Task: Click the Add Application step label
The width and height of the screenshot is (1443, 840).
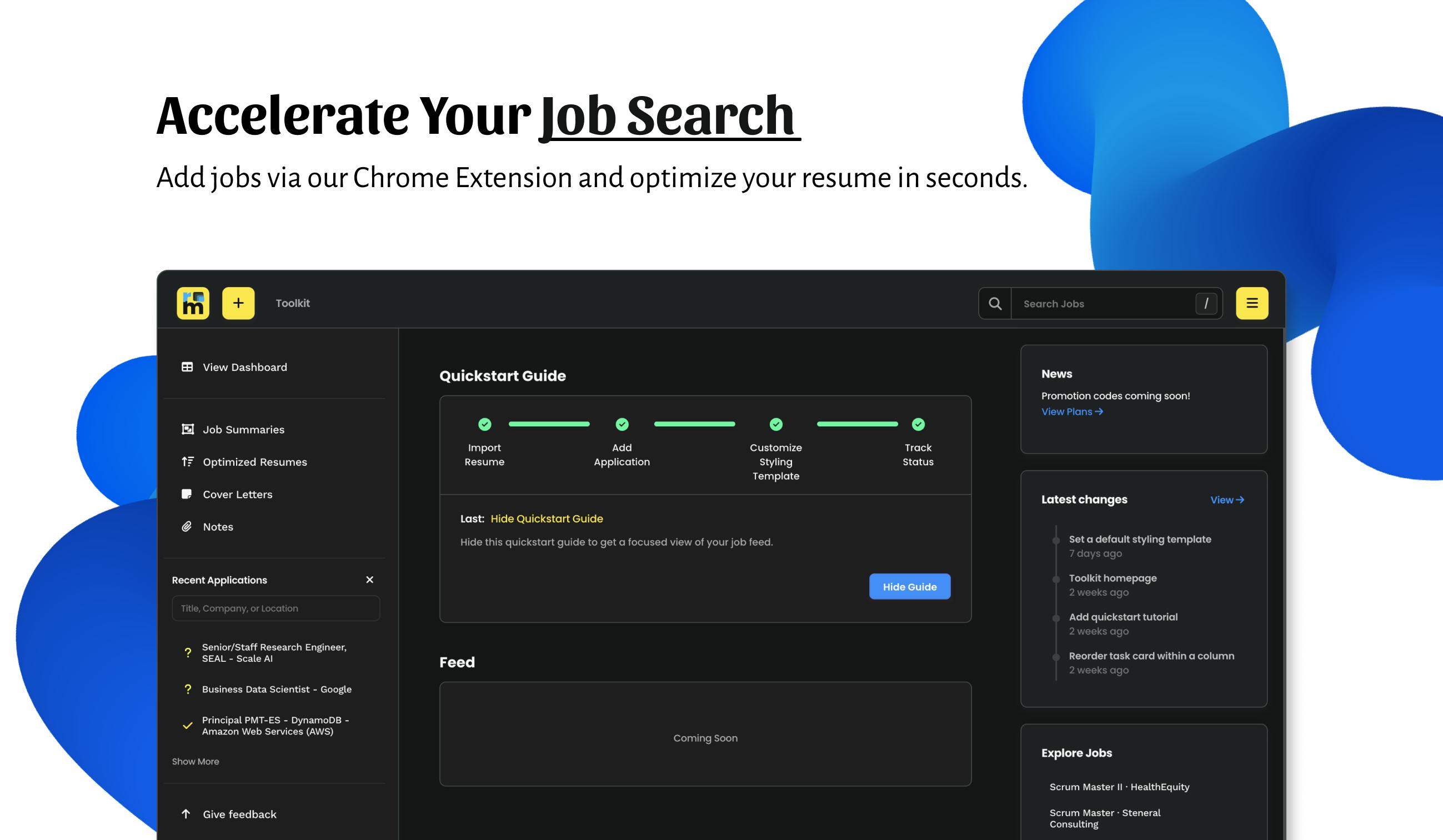Action: pos(622,454)
